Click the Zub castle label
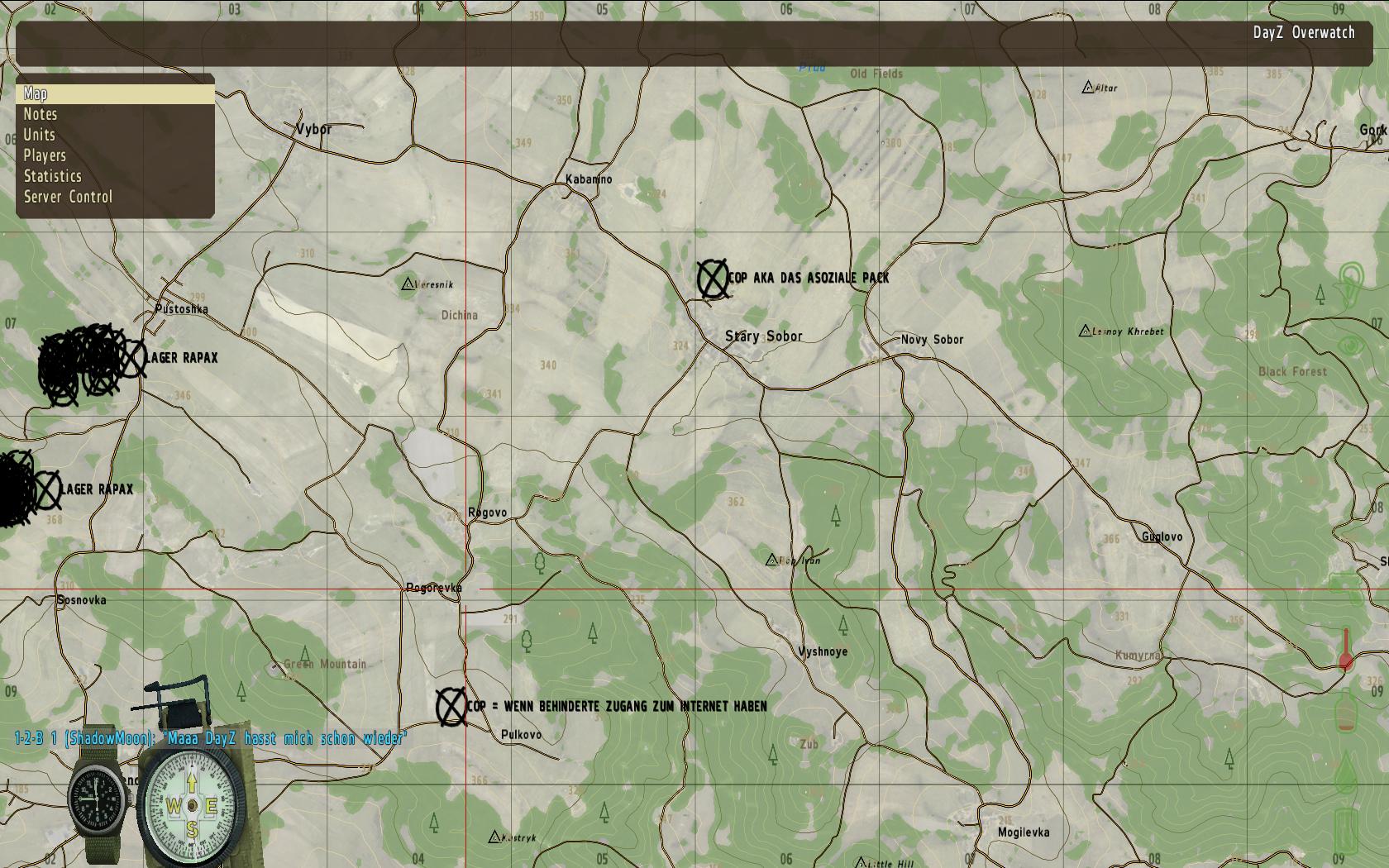The image size is (1389, 868). pos(809,744)
